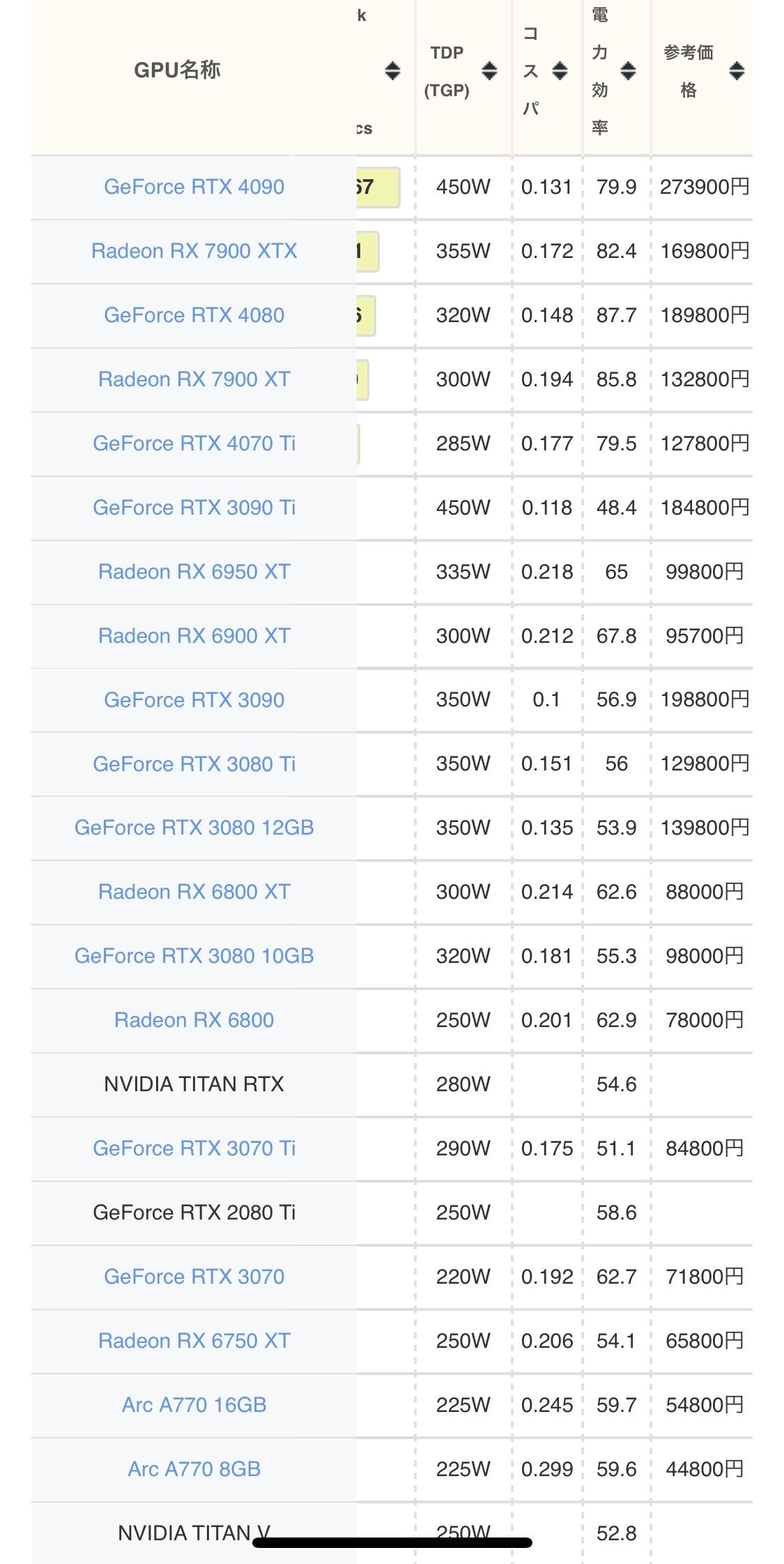Open Radeon RX 6900 XT link

[194, 636]
